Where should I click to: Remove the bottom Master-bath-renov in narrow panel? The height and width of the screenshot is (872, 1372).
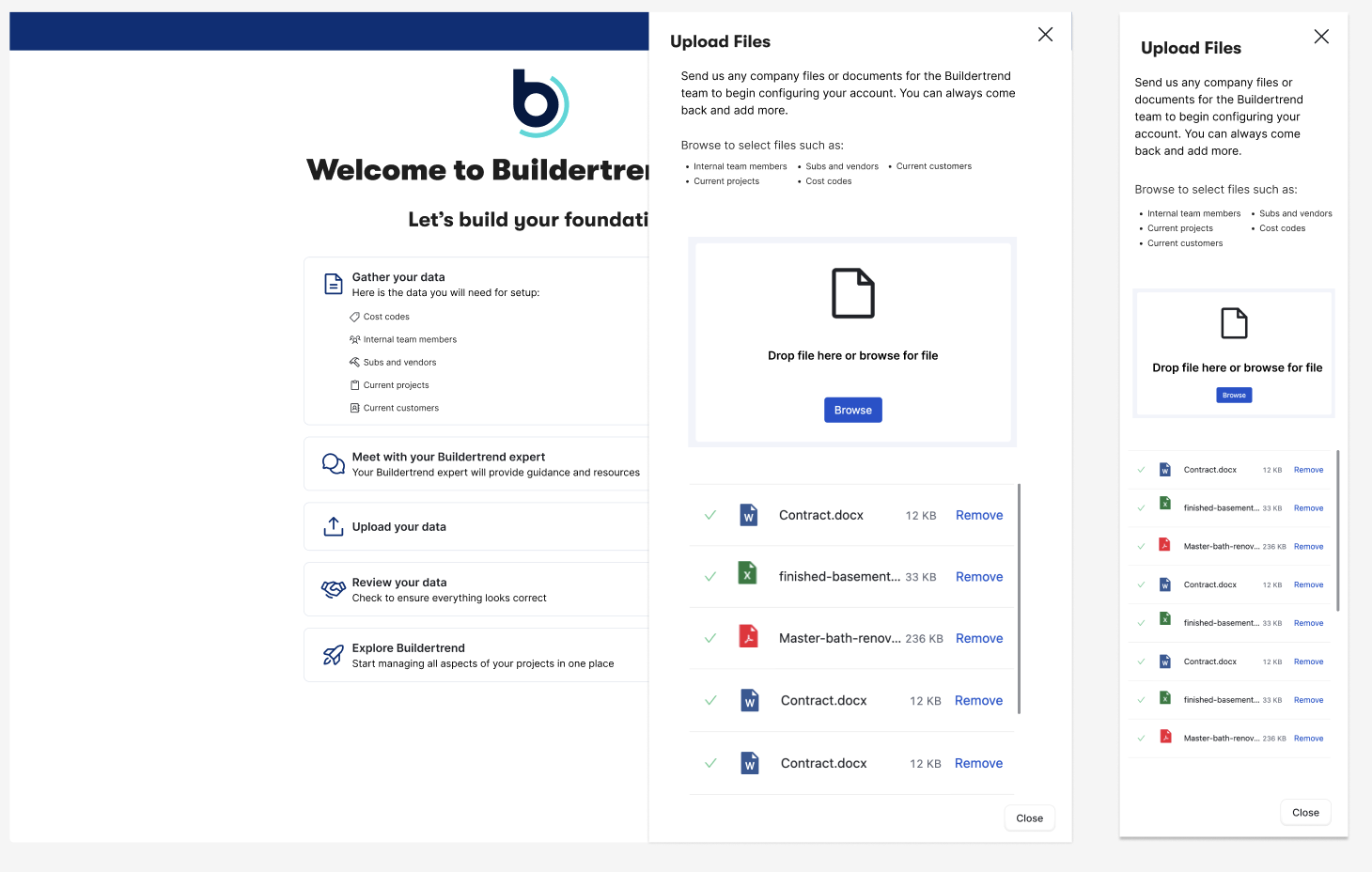pyautogui.click(x=1308, y=739)
